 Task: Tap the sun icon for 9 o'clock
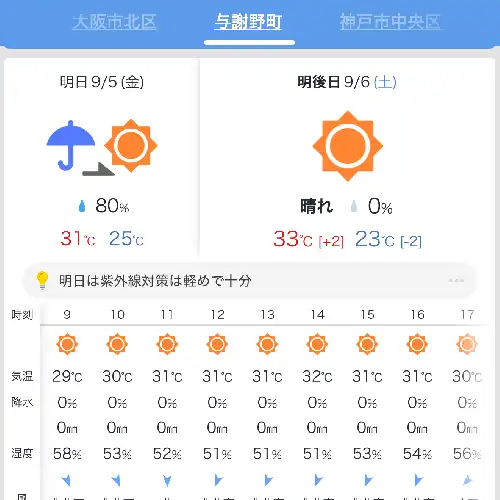tap(67, 344)
